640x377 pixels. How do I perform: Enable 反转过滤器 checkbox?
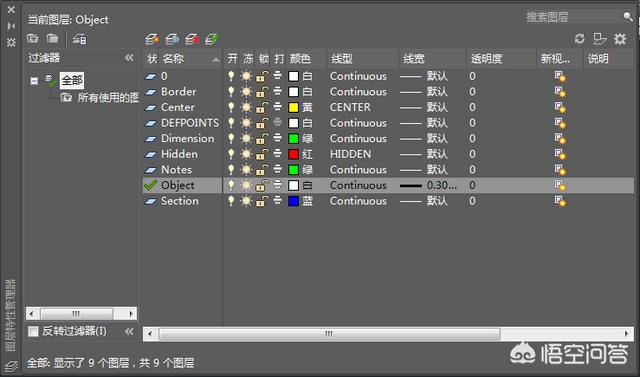[x=33, y=331]
